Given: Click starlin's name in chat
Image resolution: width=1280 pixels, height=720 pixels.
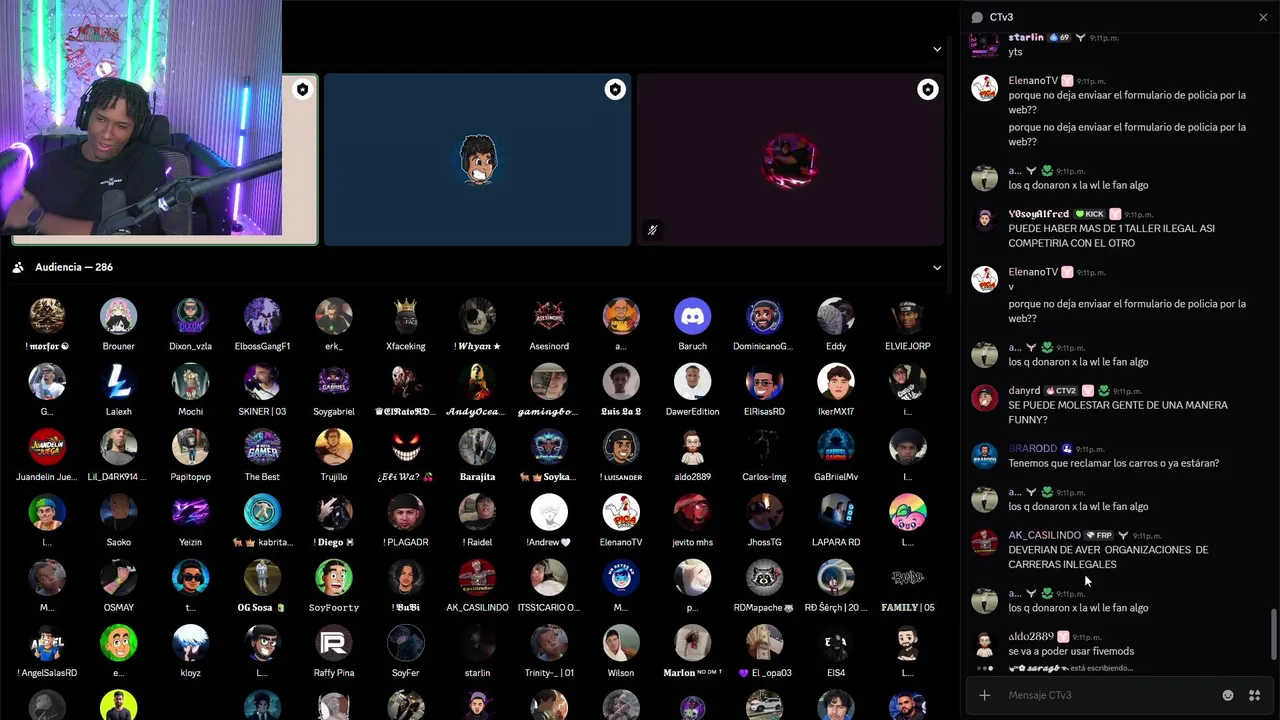Looking at the screenshot, I should (x=1026, y=37).
